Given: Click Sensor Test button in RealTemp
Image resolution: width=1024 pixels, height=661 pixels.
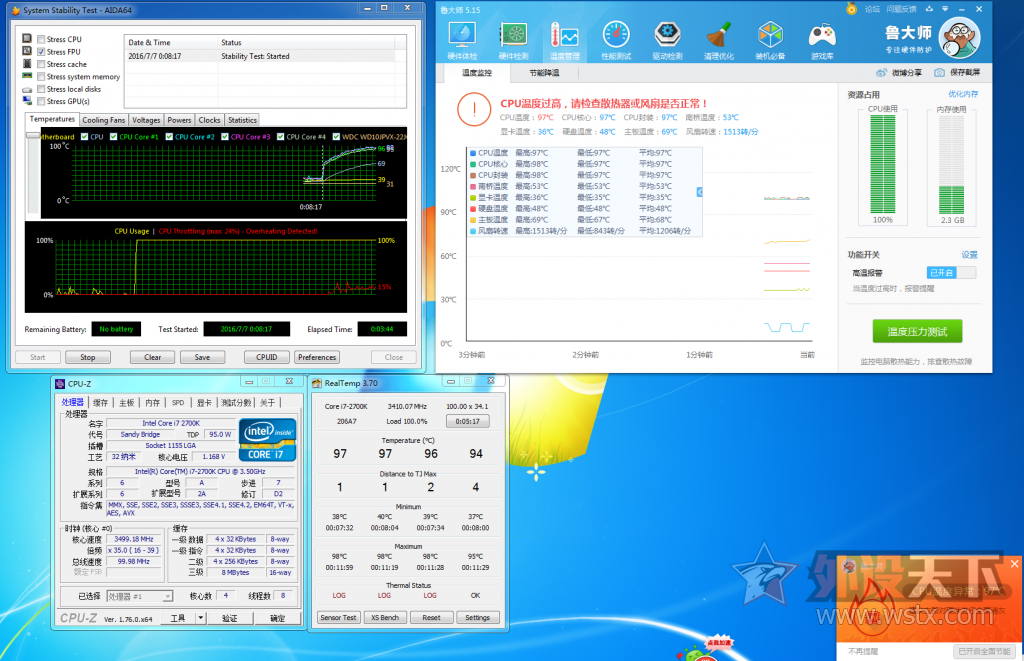Looking at the screenshot, I should tap(338, 617).
